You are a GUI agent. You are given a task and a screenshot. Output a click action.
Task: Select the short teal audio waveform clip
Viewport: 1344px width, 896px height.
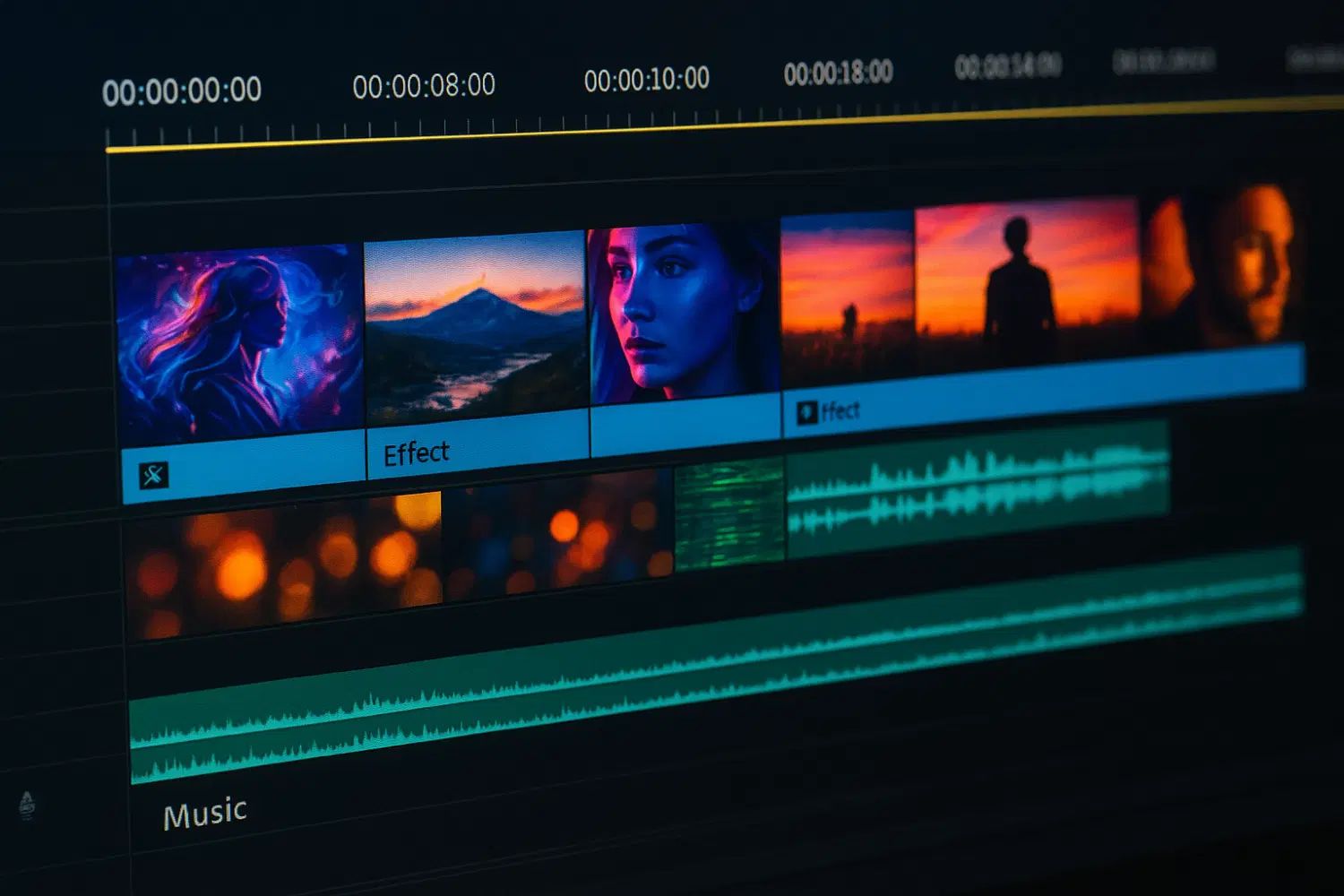(978, 488)
